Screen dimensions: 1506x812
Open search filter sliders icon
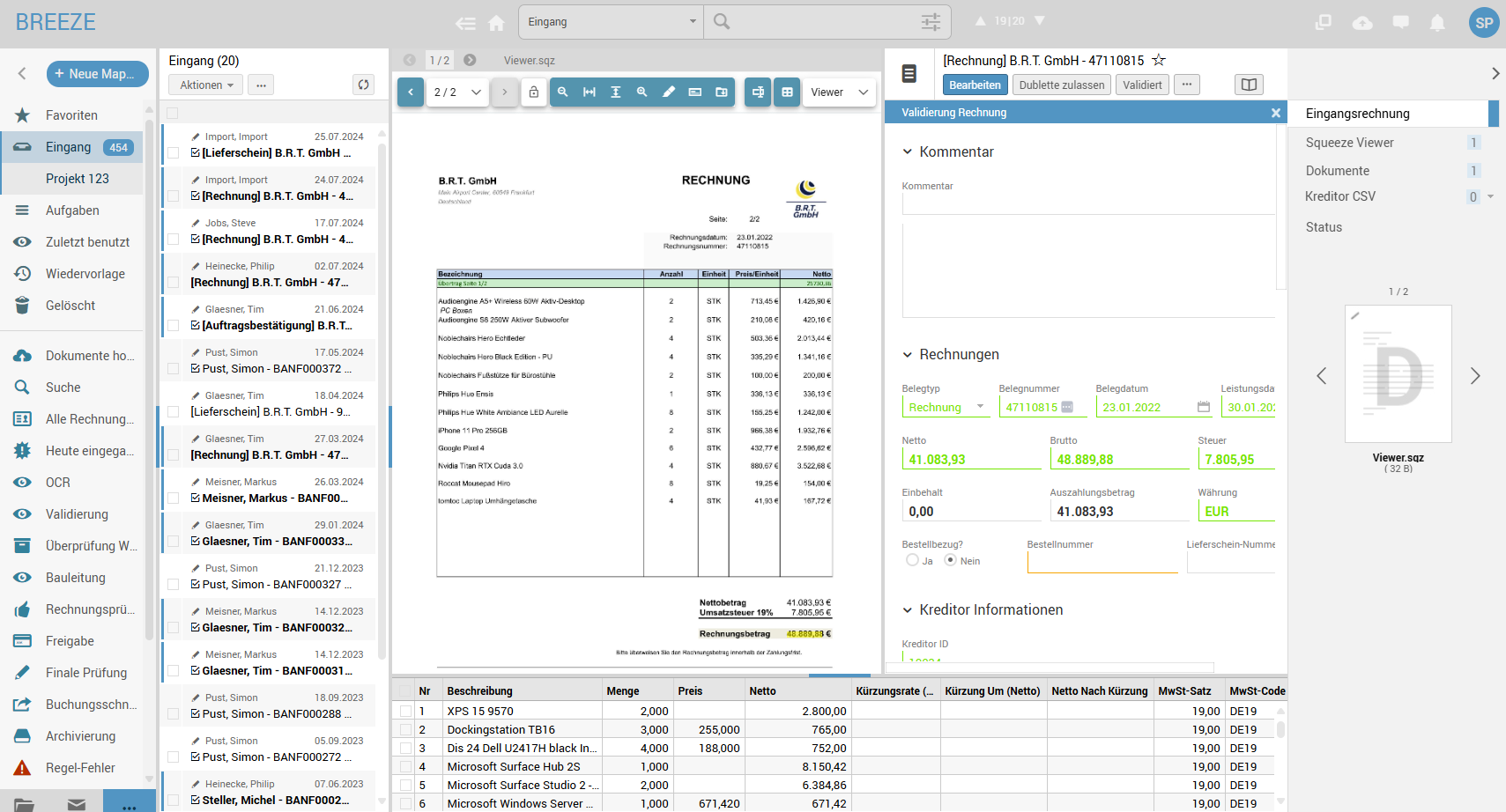click(931, 22)
